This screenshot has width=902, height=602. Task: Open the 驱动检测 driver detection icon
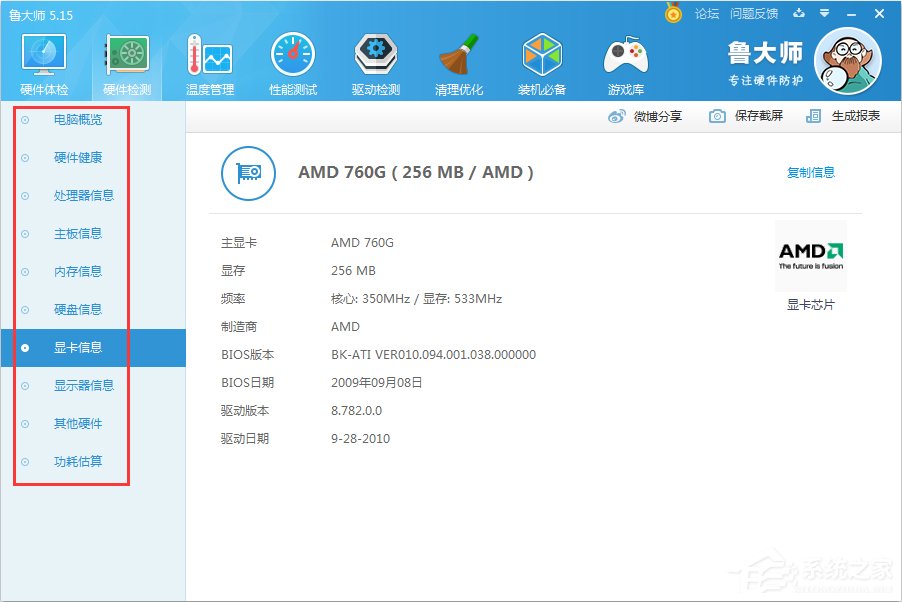(376, 55)
